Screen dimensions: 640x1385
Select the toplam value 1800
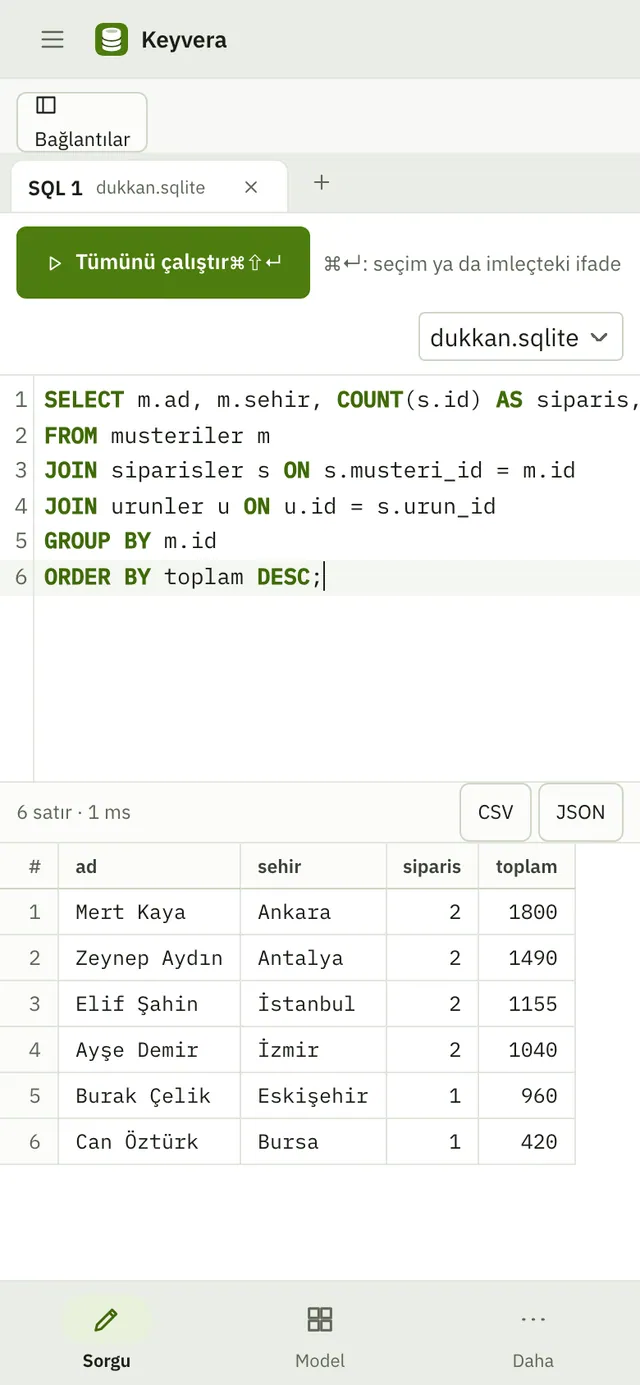tap(527, 912)
